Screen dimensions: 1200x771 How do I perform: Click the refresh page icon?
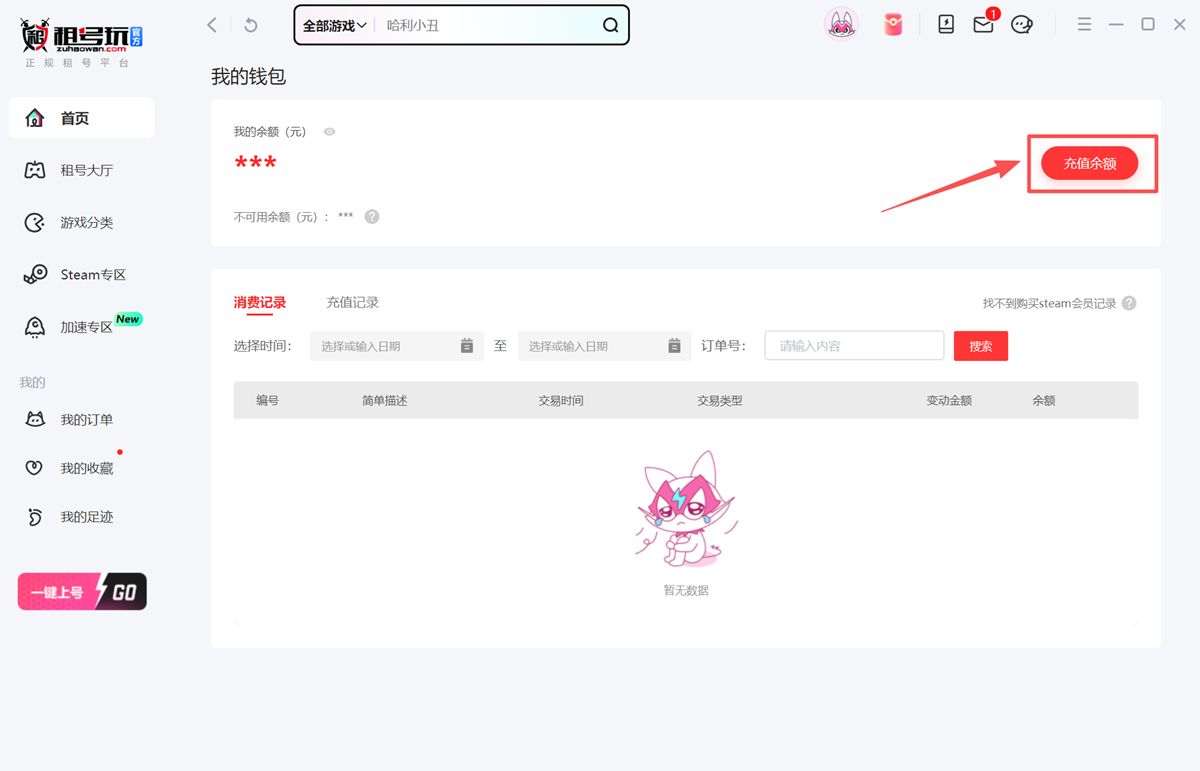click(x=251, y=25)
